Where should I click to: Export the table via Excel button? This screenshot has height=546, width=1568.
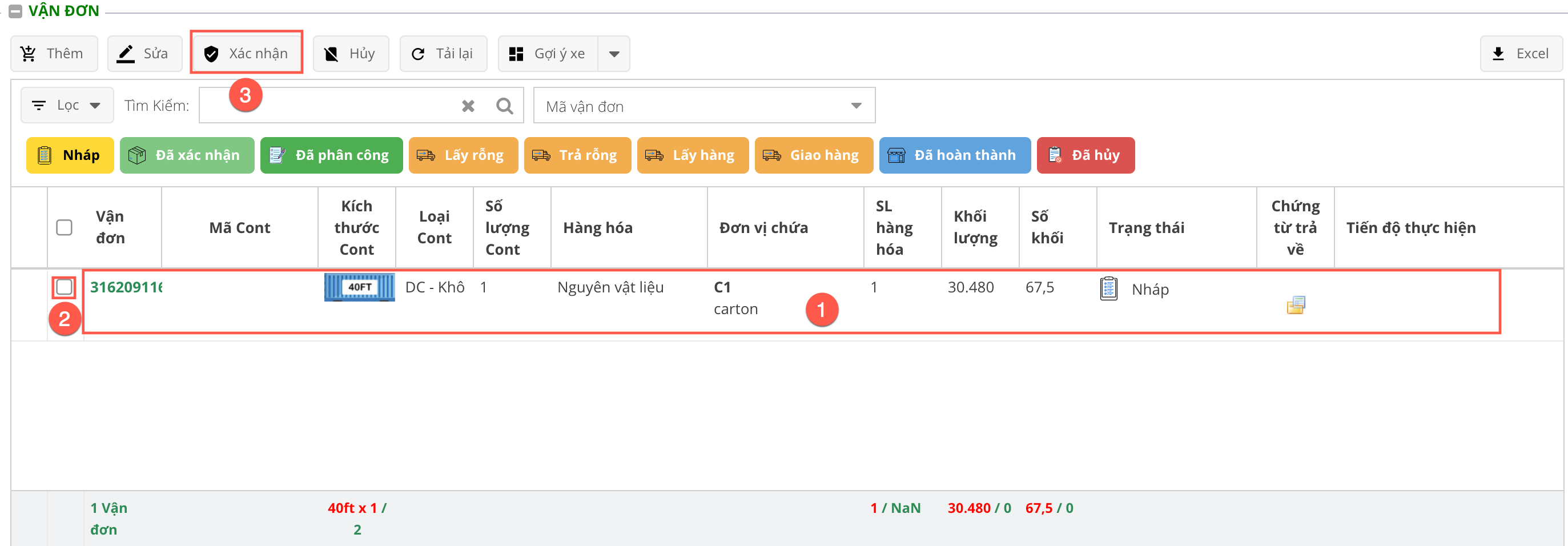[1521, 54]
